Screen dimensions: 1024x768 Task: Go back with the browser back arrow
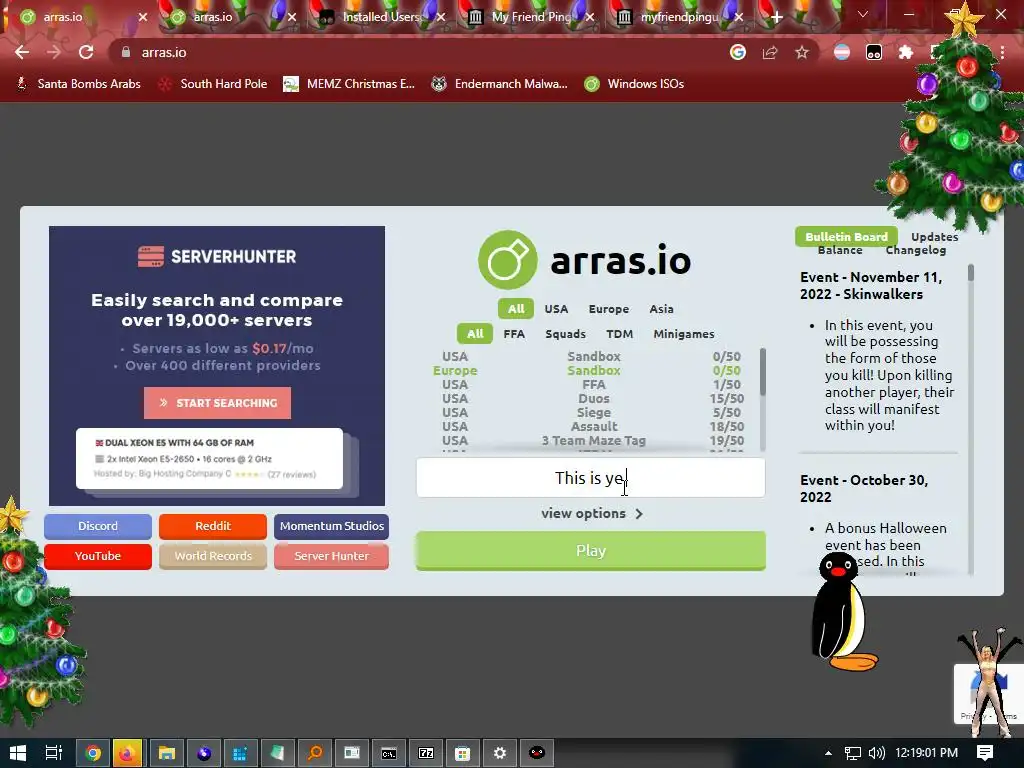(22, 52)
